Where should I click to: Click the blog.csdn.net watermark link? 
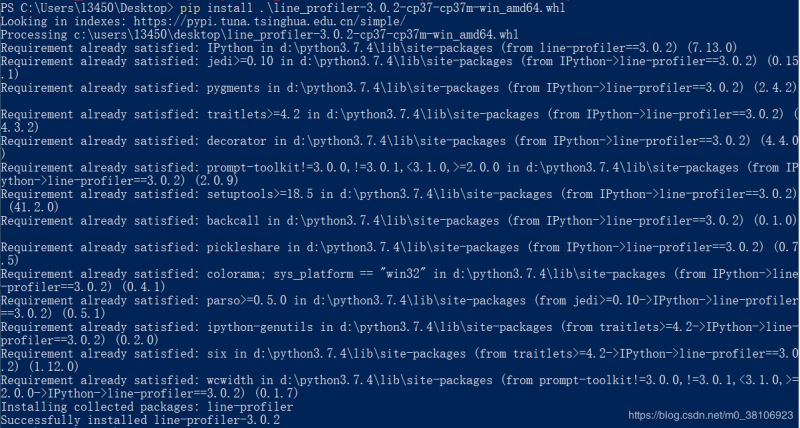tap(710, 415)
